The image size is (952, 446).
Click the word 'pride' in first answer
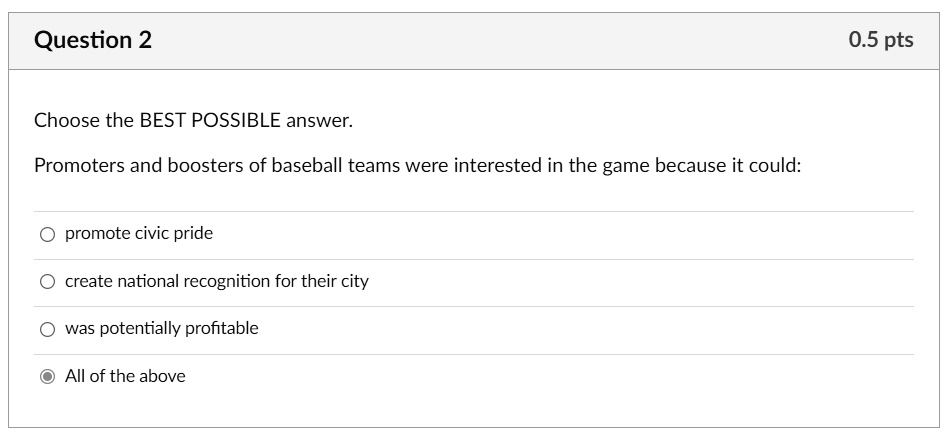(x=193, y=234)
